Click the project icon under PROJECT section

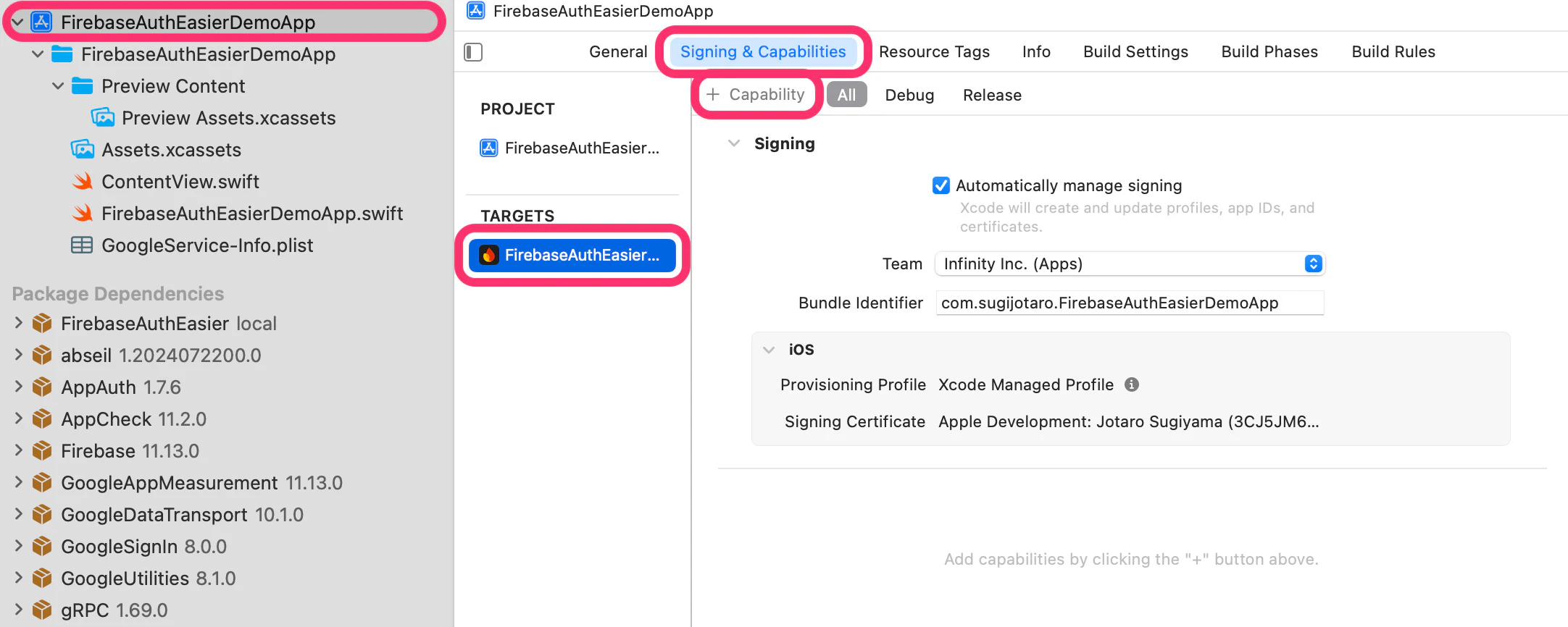click(x=489, y=148)
